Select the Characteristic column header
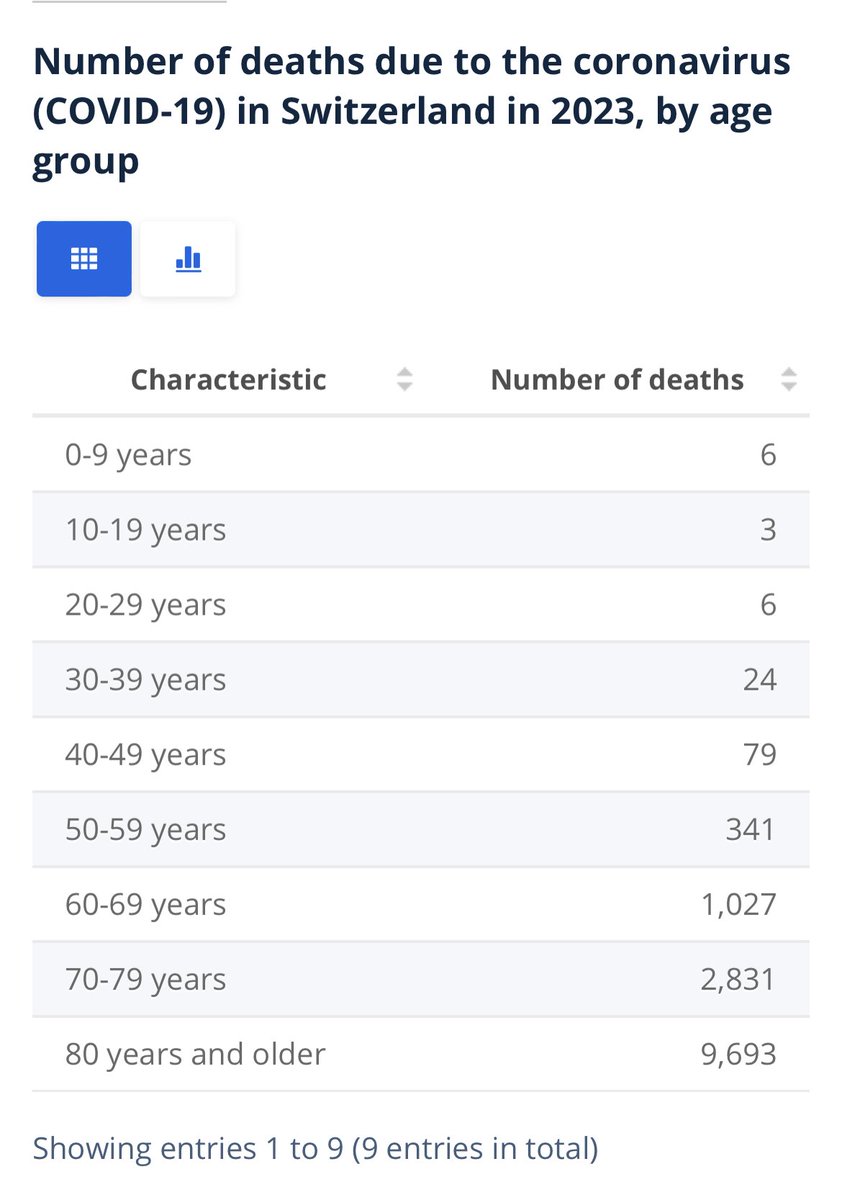The width and height of the screenshot is (842, 1200). point(228,380)
